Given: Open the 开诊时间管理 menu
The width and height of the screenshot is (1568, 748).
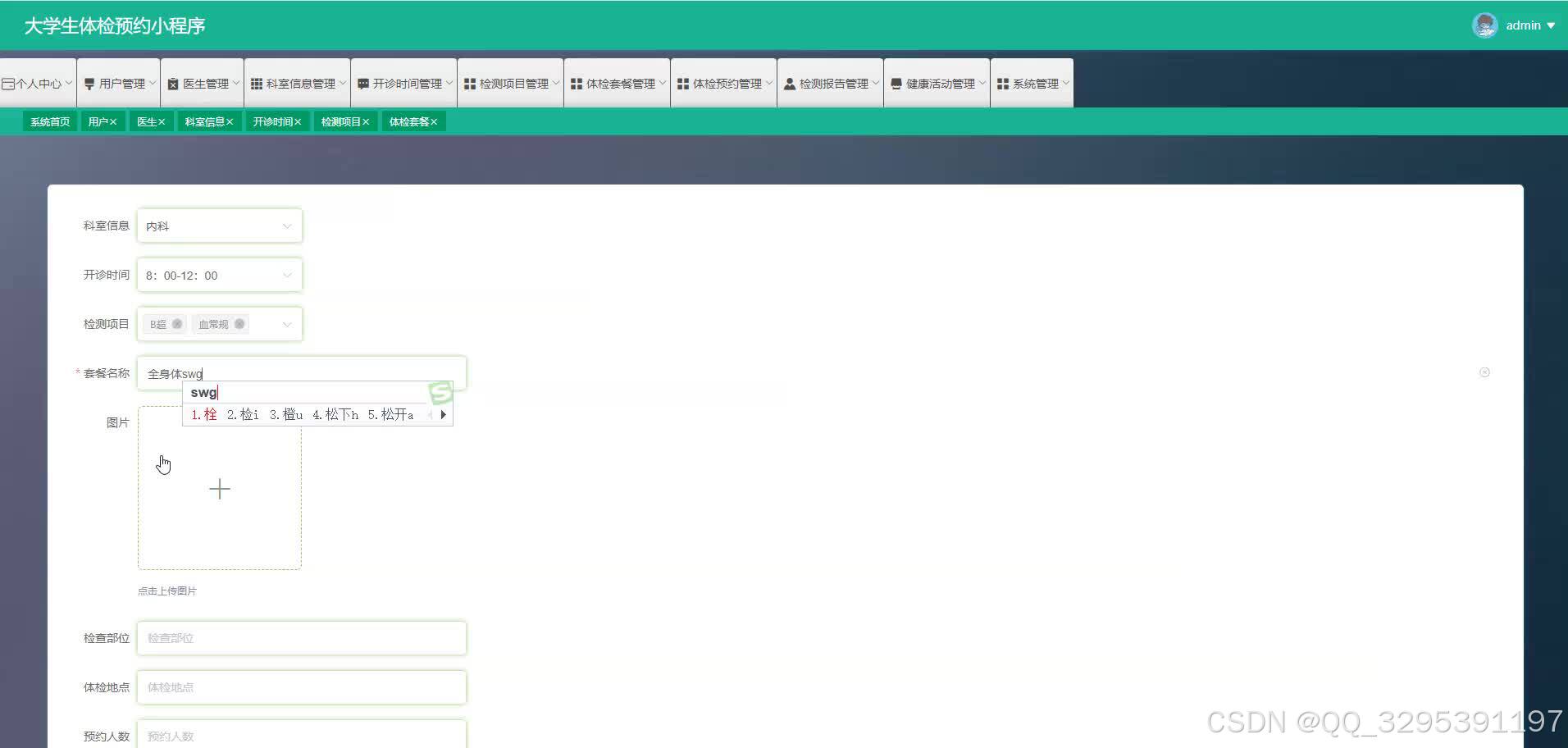Looking at the screenshot, I should tap(404, 83).
